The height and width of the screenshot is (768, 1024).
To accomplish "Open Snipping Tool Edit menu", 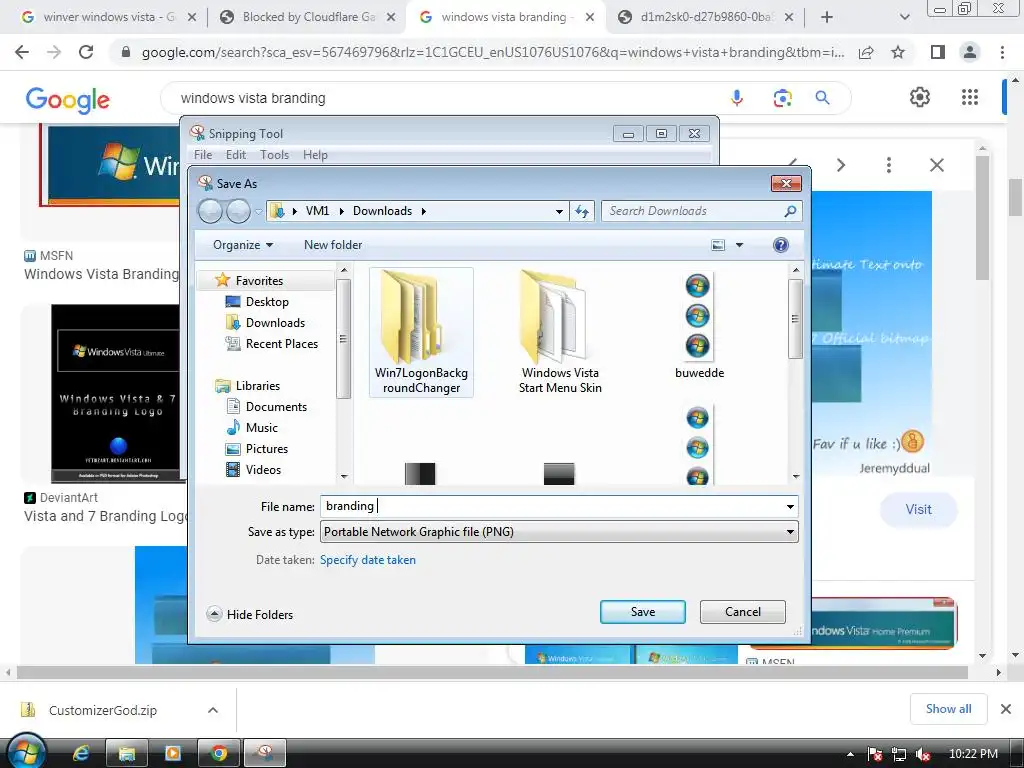I will 235,155.
